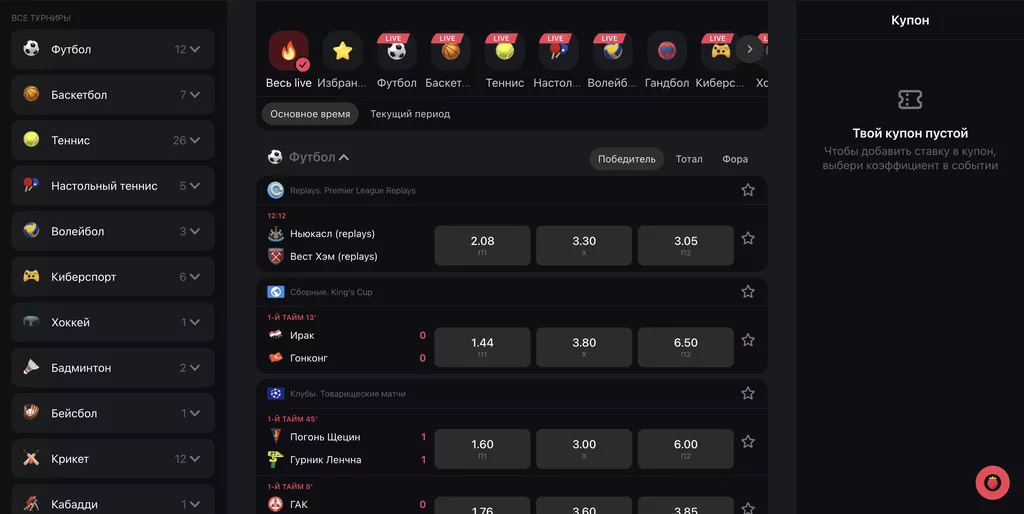Open live Теннис ball icon
1024x514 pixels.
(504, 50)
